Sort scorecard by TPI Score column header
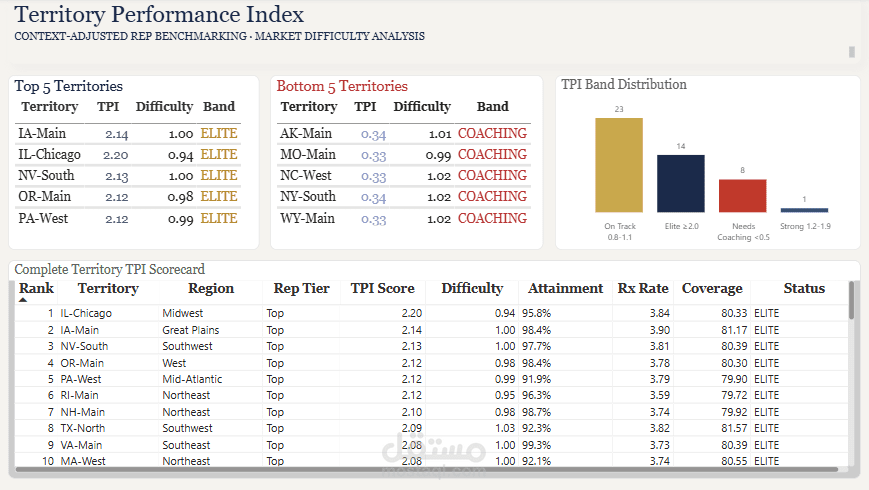 point(382,288)
